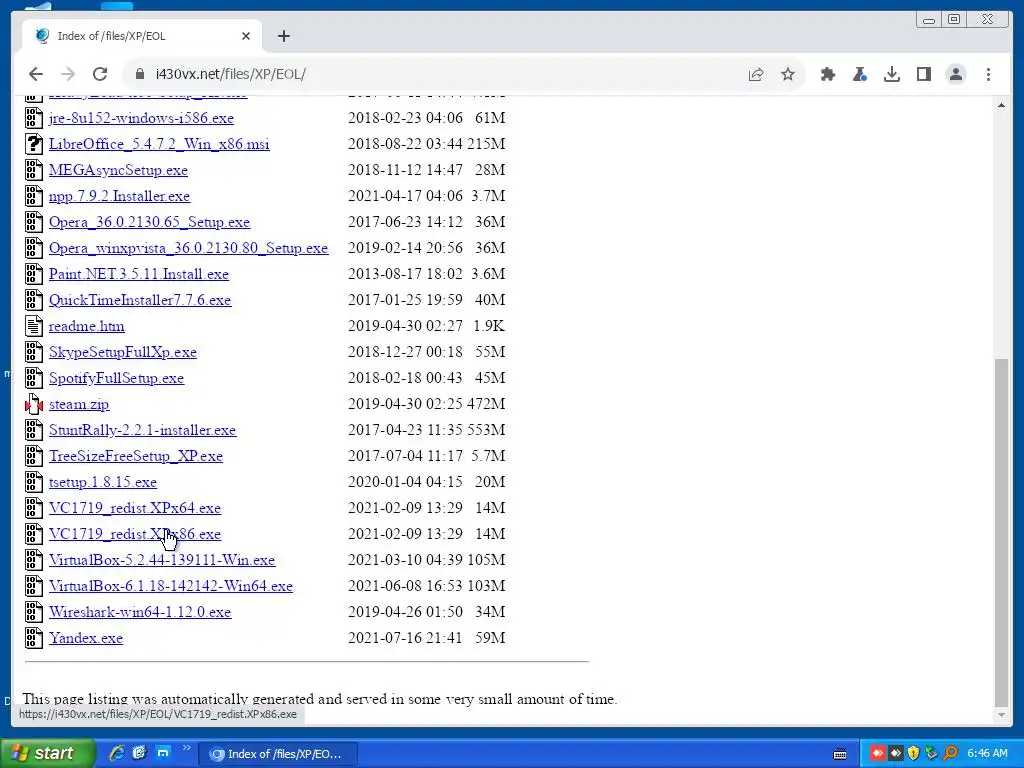
Task: Open the readme.htm link
Action: coord(86,326)
